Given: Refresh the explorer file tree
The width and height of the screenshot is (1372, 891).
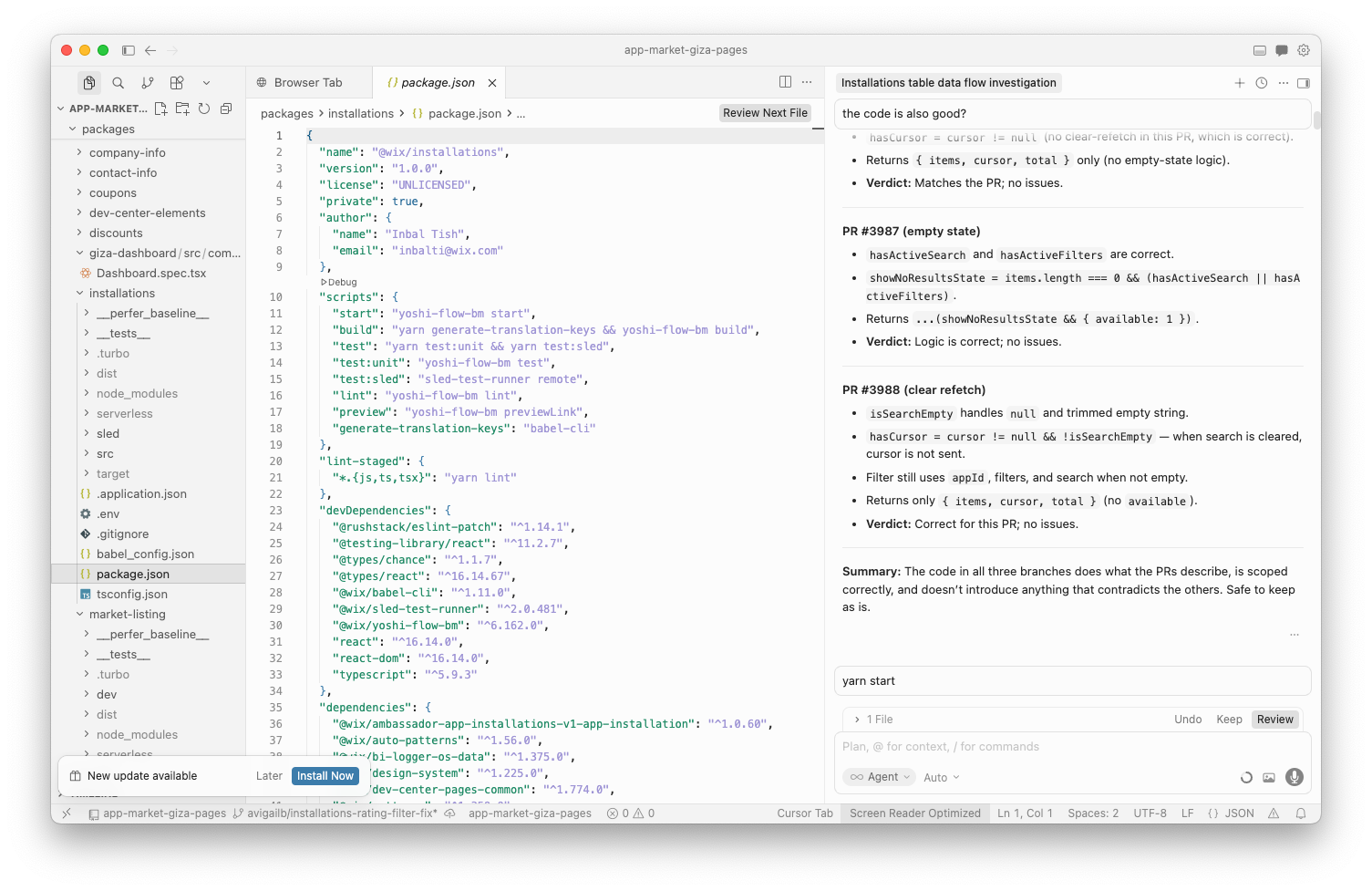Looking at the screenshot, I should (204, 109).
